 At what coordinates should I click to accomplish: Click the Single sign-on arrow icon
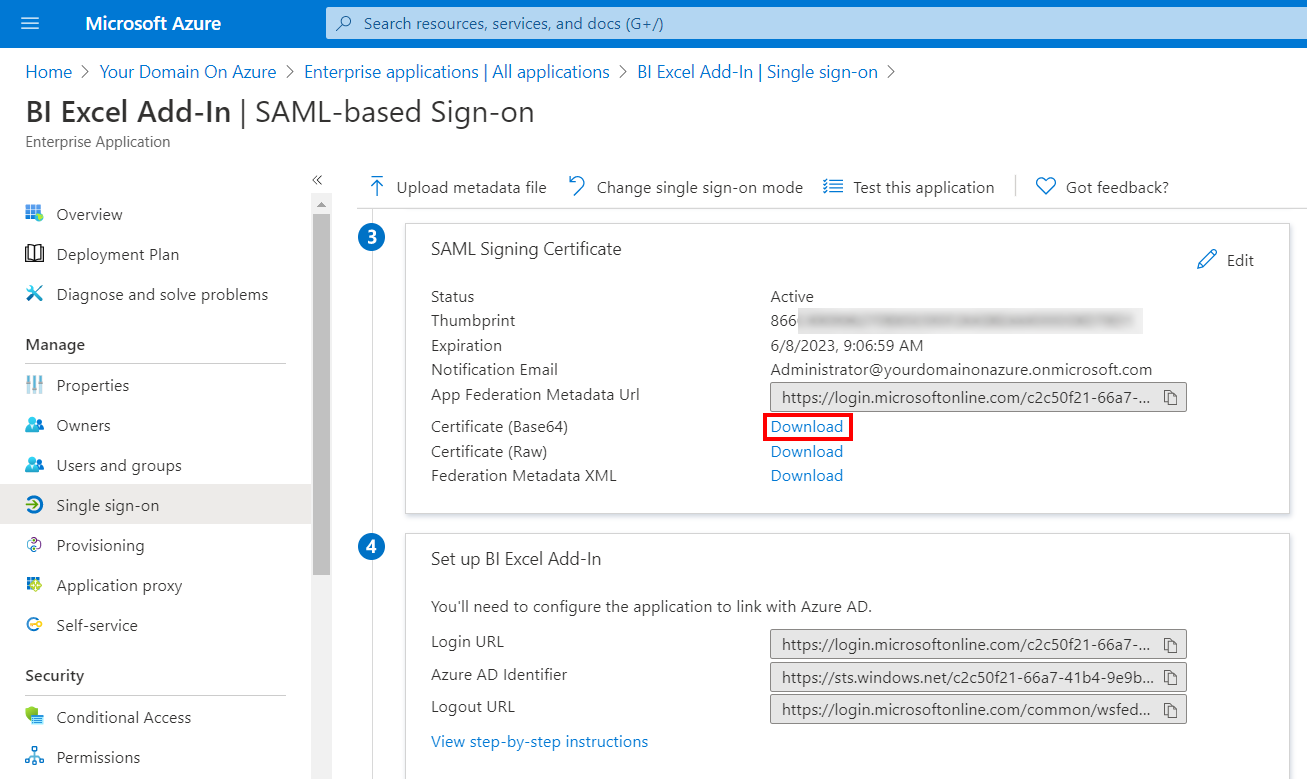(35, 505)
